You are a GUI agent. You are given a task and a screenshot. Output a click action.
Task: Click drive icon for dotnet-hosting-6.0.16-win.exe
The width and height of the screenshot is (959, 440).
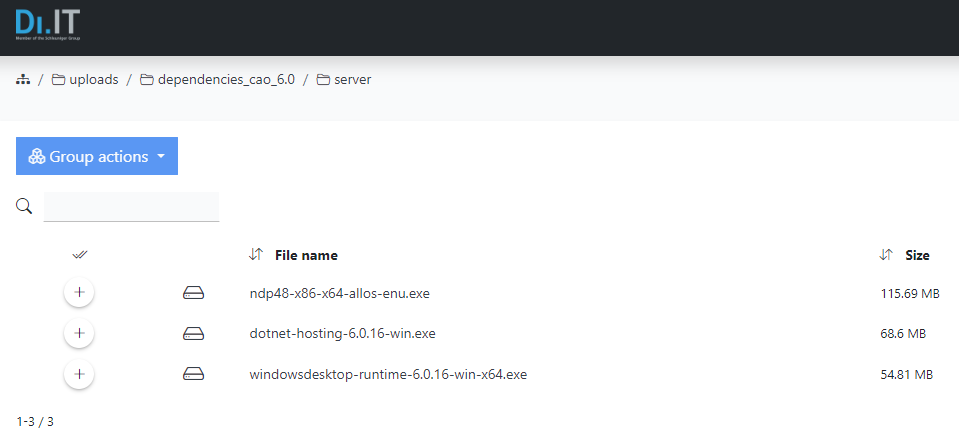click(x=194, y=333)
